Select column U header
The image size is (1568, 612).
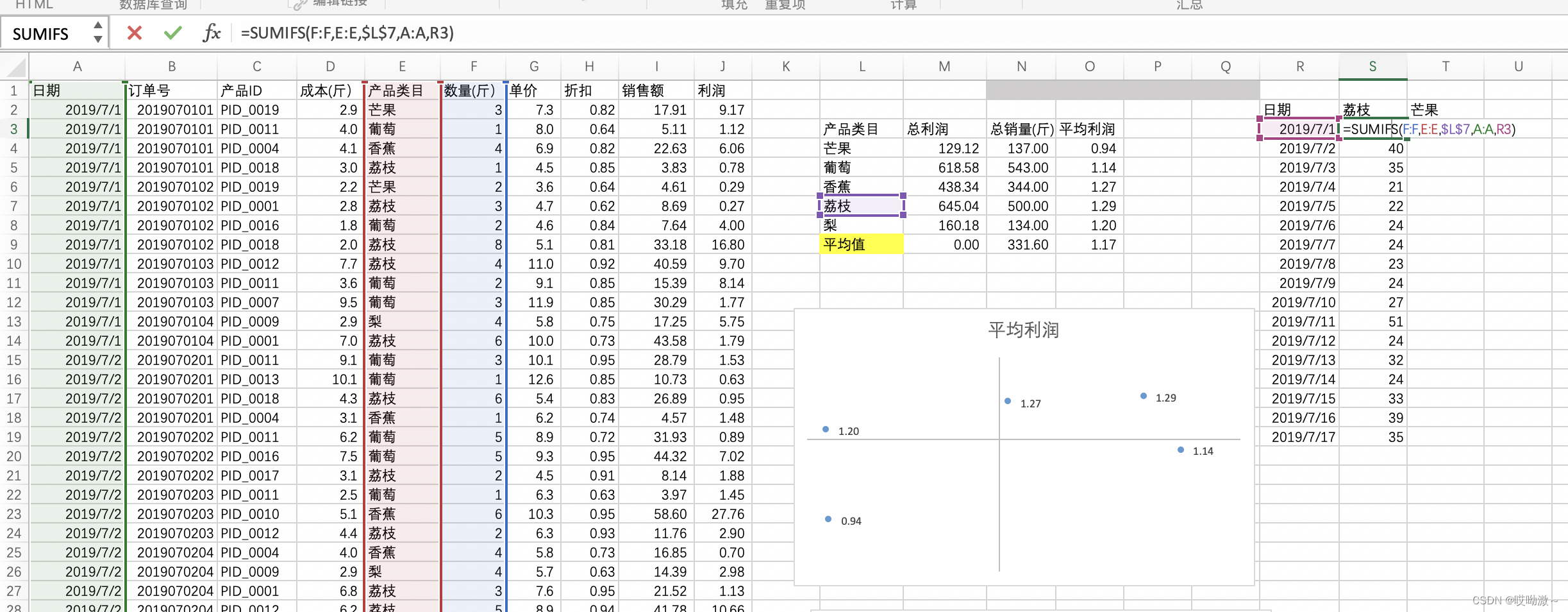click(1518, 67)
